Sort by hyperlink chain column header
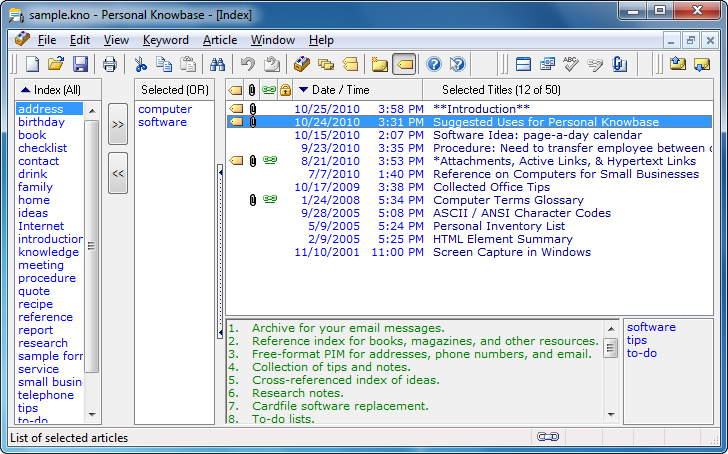Screen dimensions: 728x454 268,90
